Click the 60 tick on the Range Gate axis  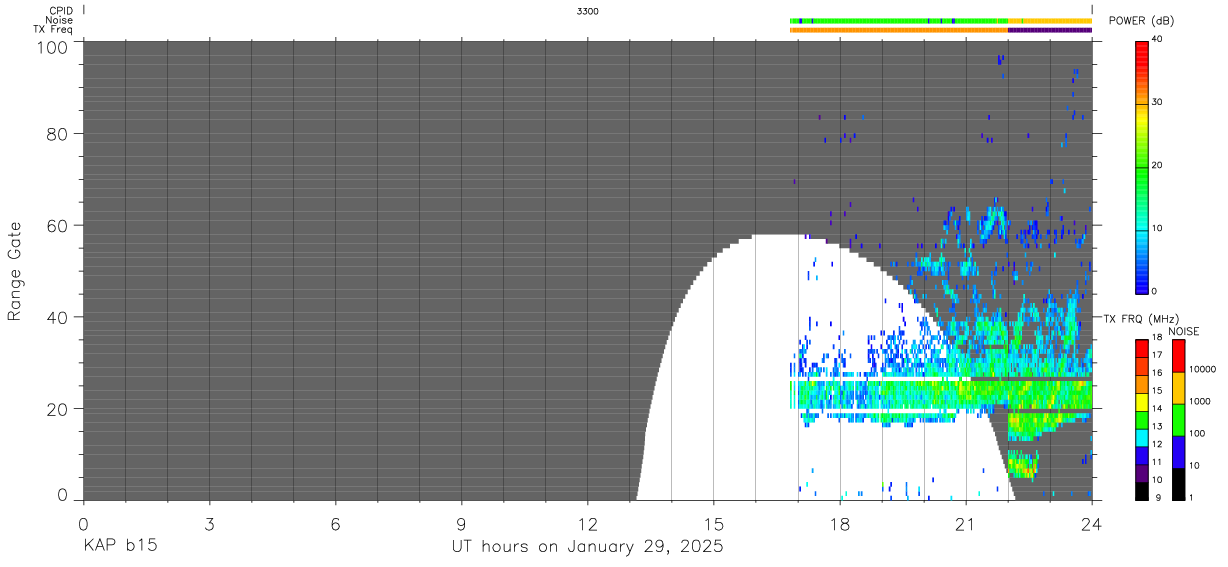[x=59, y=225]
